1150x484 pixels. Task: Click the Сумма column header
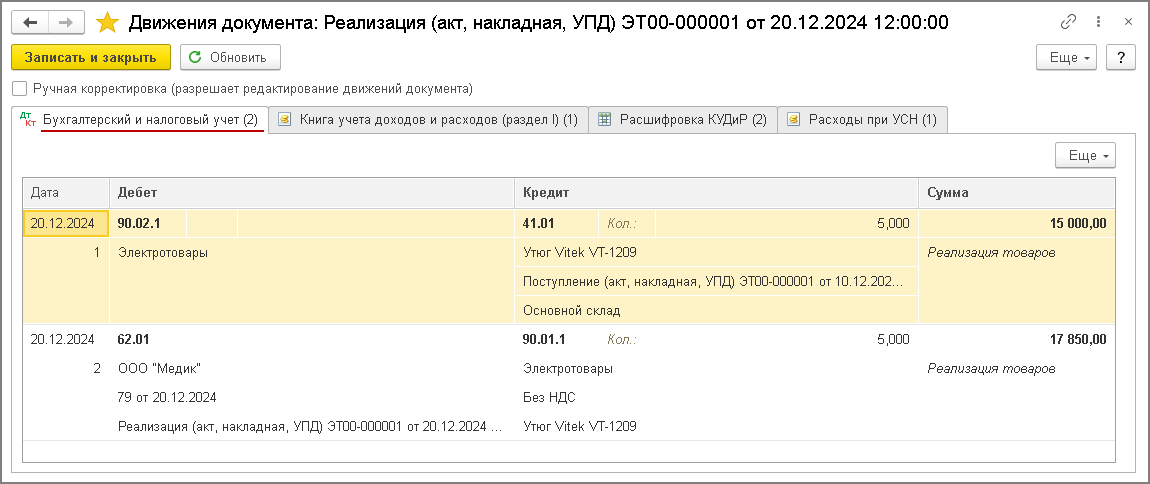[x=1015, y=192]
